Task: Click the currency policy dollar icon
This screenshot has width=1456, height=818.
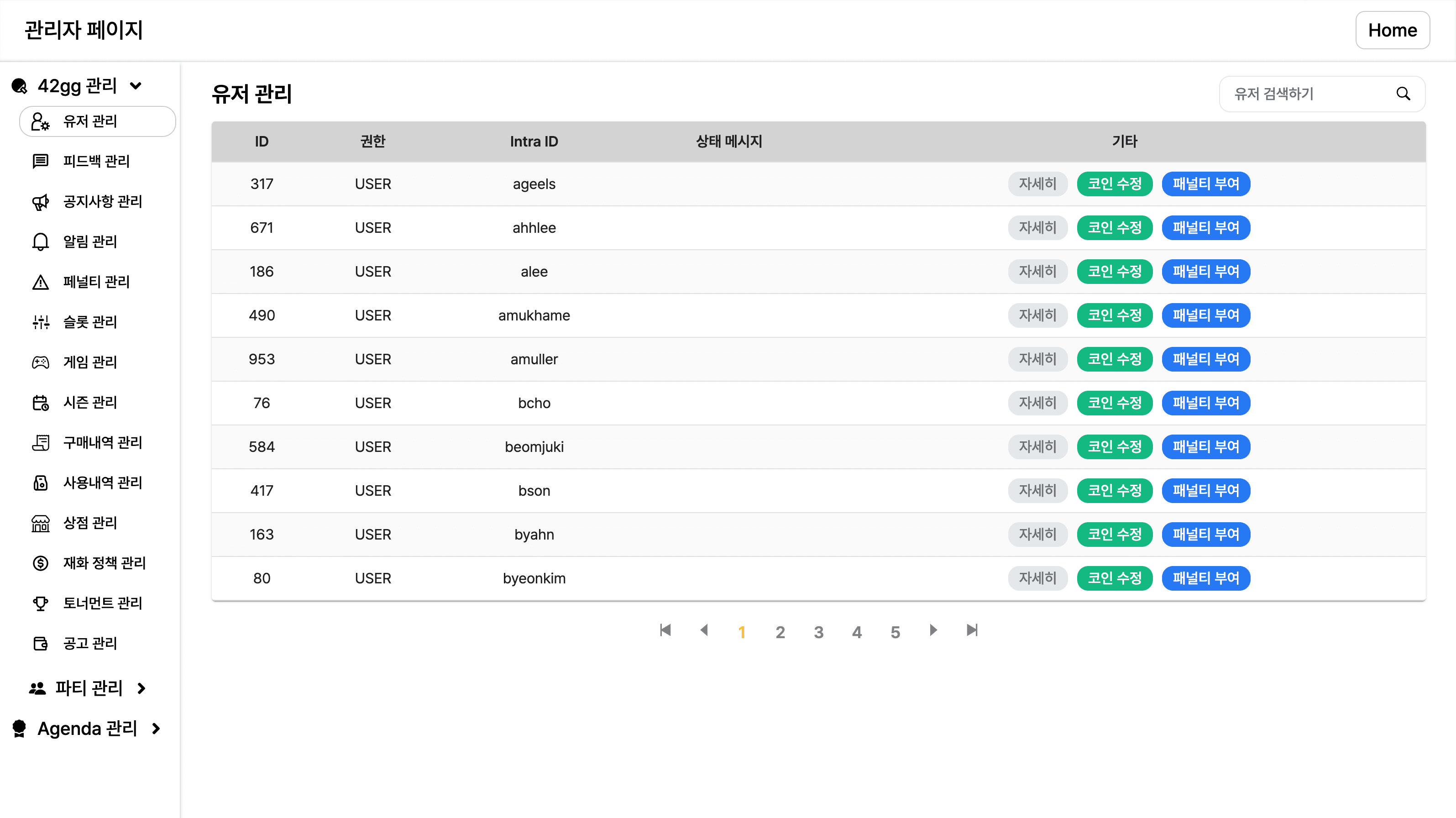Action: [40, 563]
